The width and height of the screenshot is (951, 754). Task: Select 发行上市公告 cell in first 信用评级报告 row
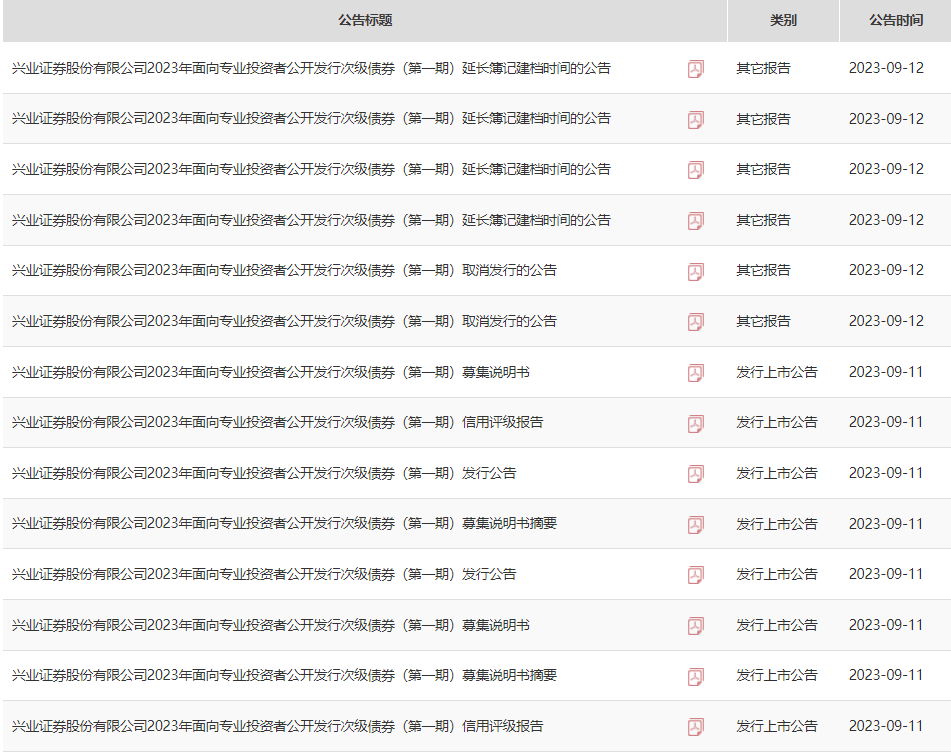[x=777, y=422]
